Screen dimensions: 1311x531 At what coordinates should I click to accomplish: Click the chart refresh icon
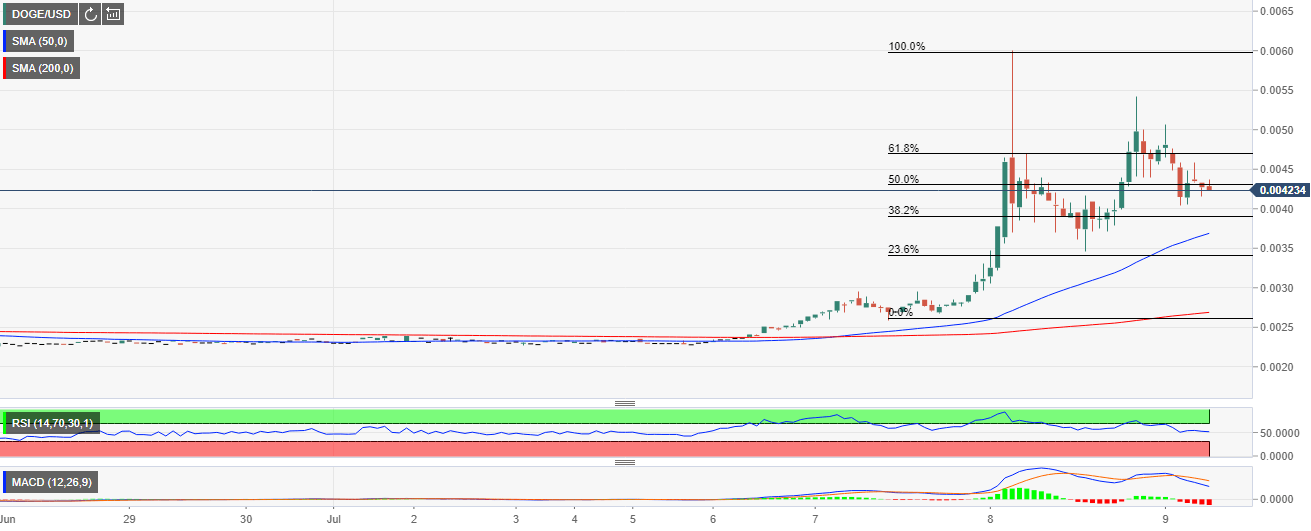(90, 14)
